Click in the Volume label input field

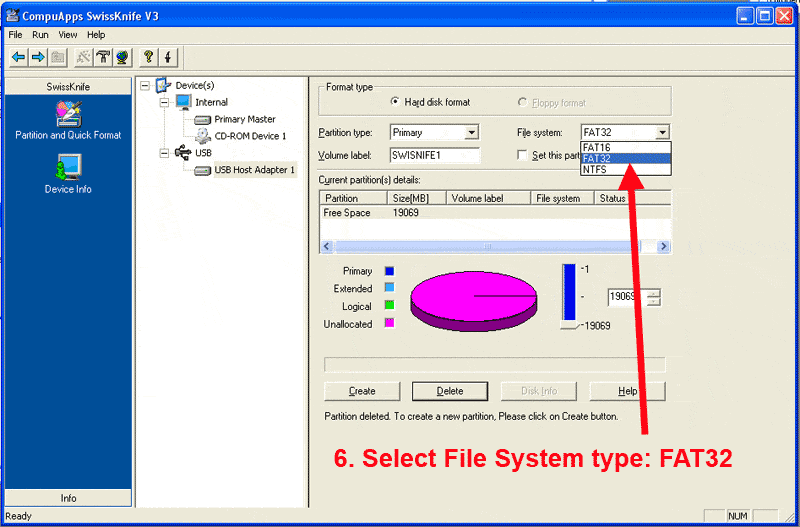[435, 156]
